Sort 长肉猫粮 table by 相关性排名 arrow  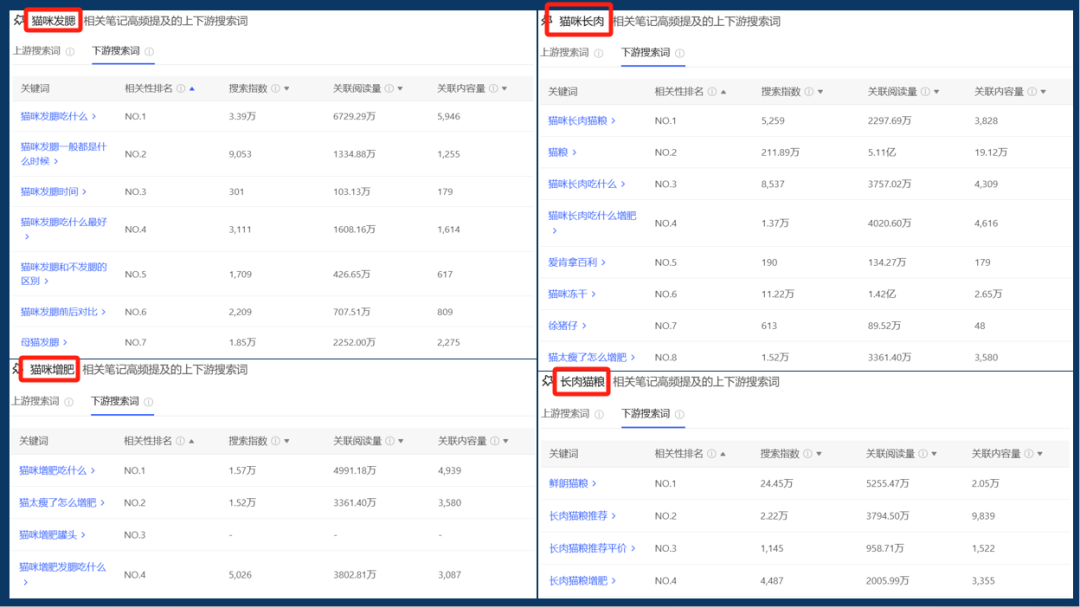[723, 454]
